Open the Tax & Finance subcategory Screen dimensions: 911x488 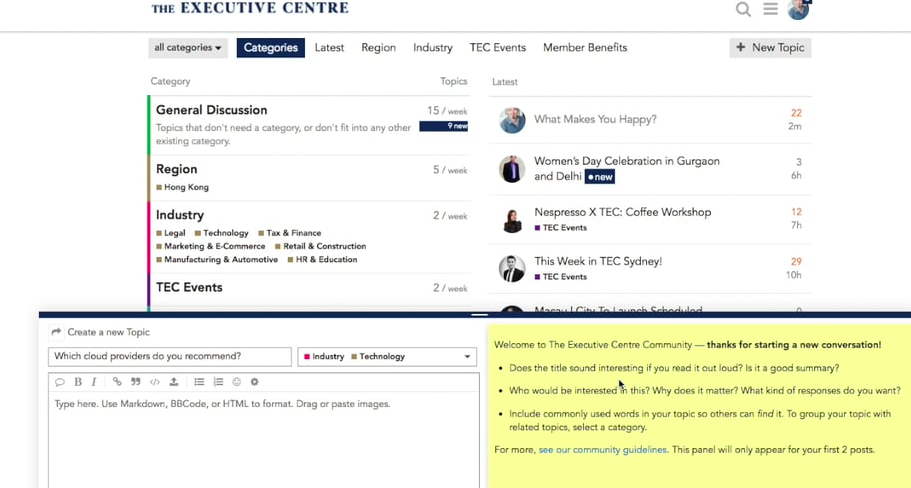click(289, 233)
